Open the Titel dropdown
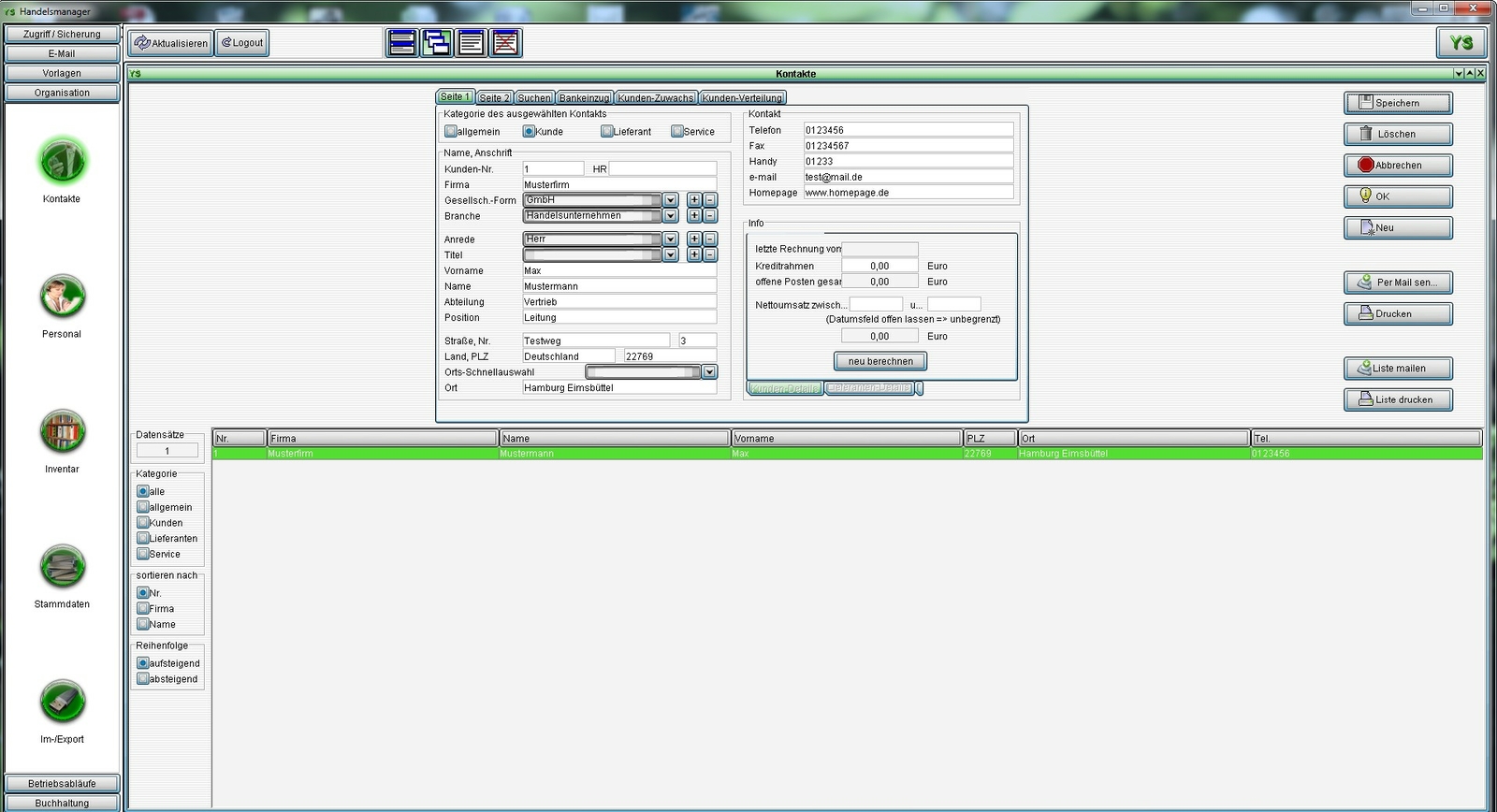Screen dimensions: 1497x812 pos(670,254)
